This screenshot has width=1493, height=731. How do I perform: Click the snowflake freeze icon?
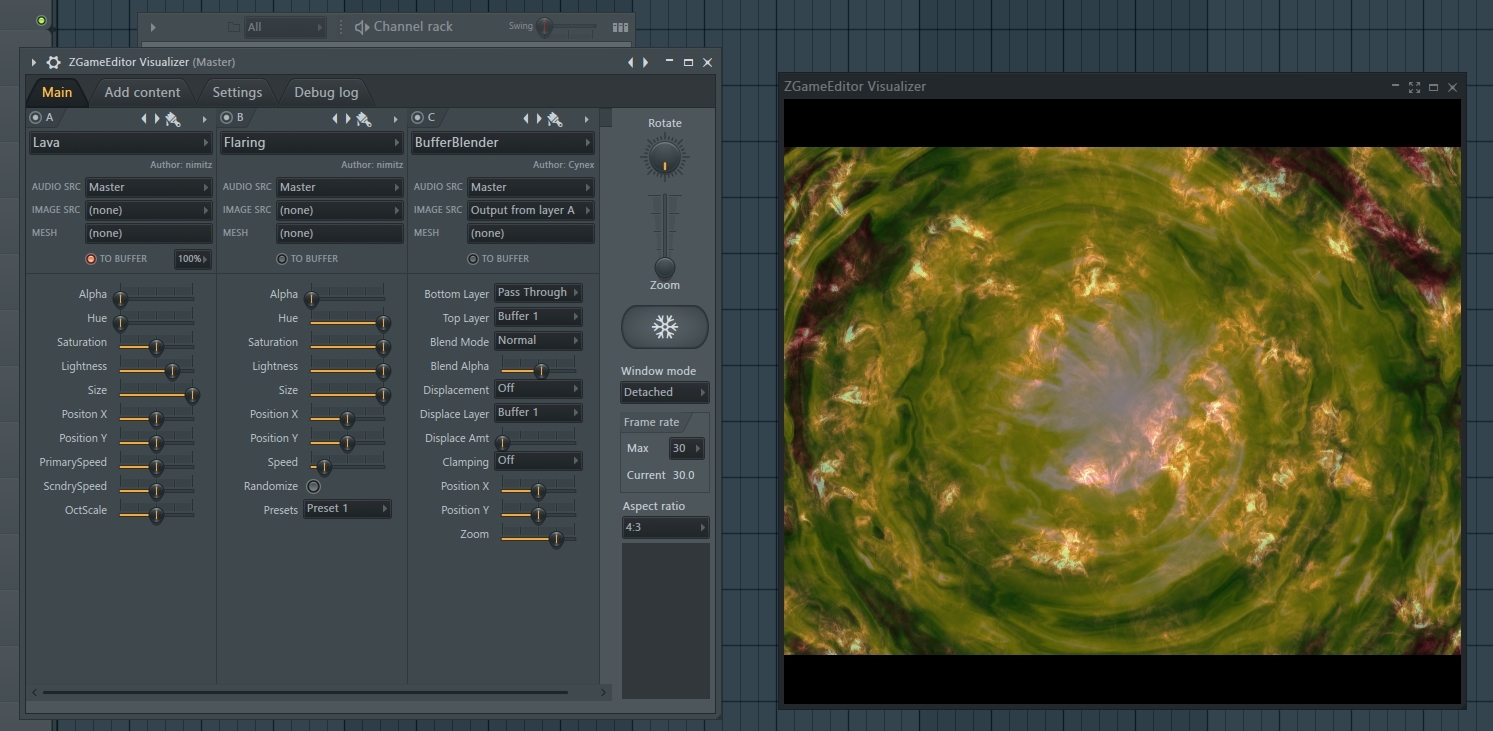[x=664, y=327]
